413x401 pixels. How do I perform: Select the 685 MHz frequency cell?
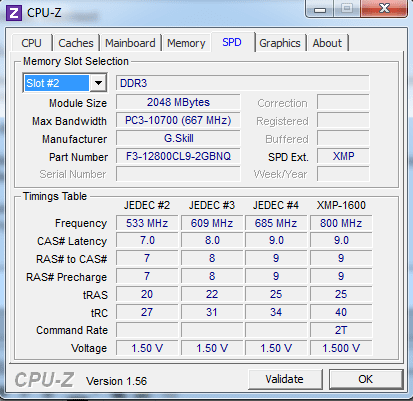coord(276,223)
